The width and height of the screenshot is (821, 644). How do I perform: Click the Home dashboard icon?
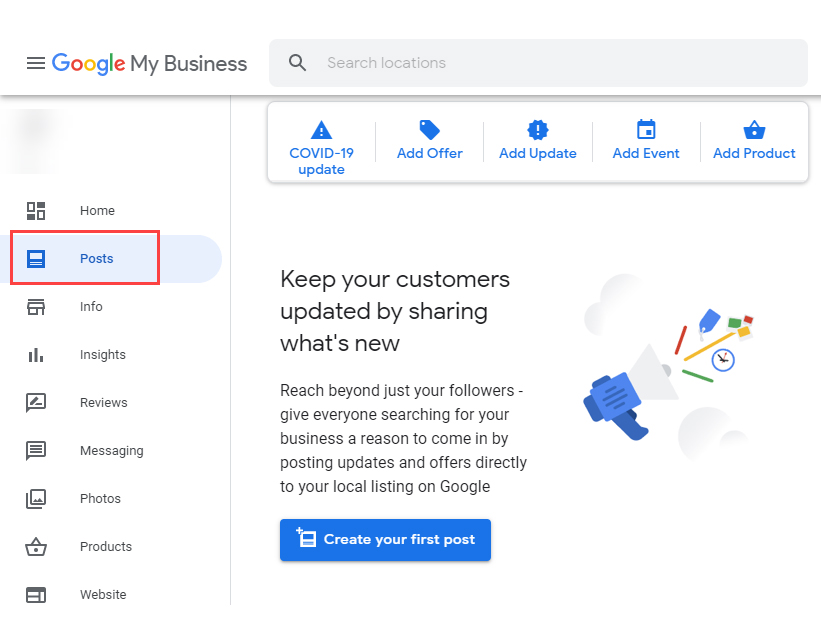(36, 211)
